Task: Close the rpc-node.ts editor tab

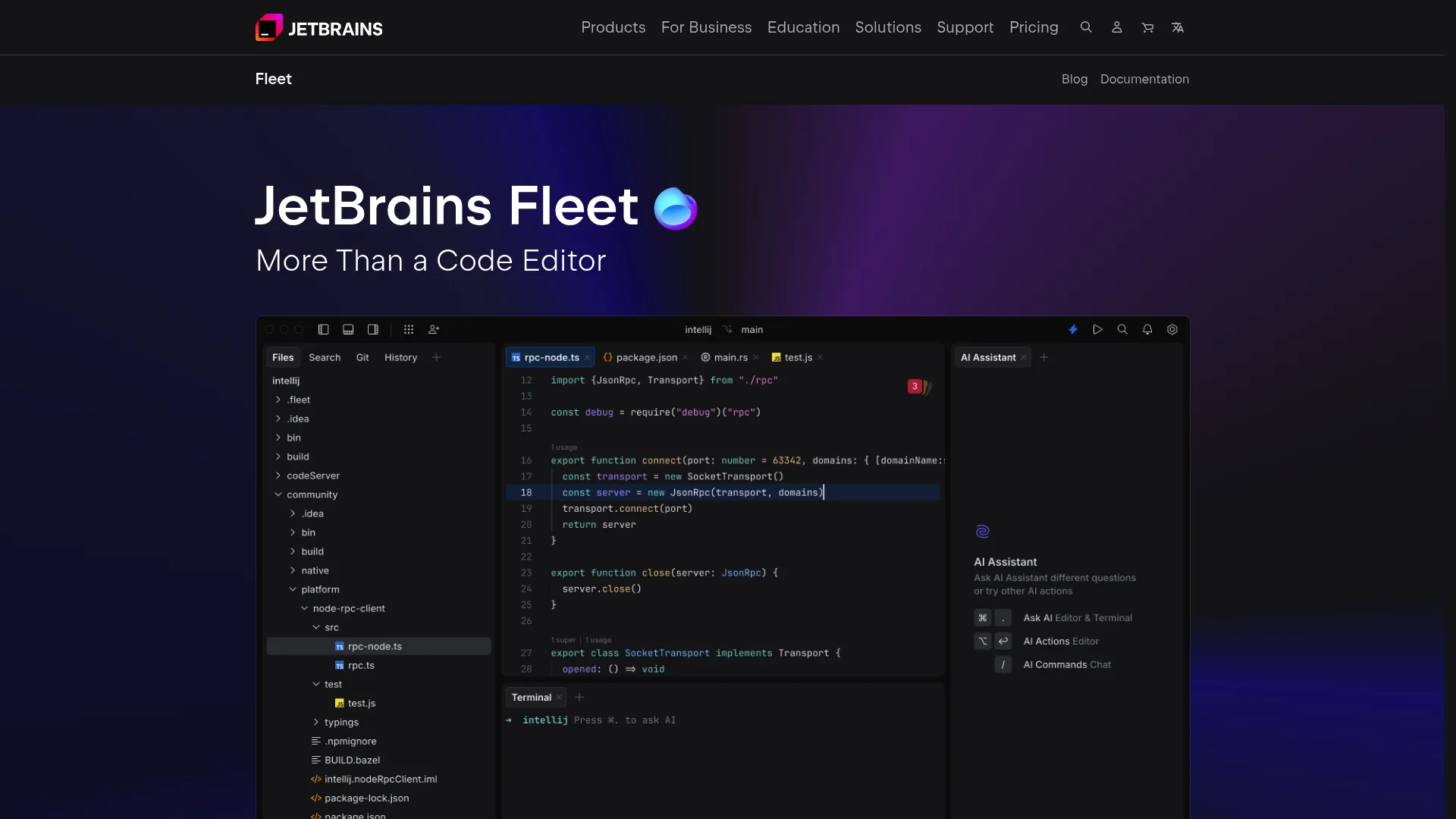Action: (x=588, y=358)
